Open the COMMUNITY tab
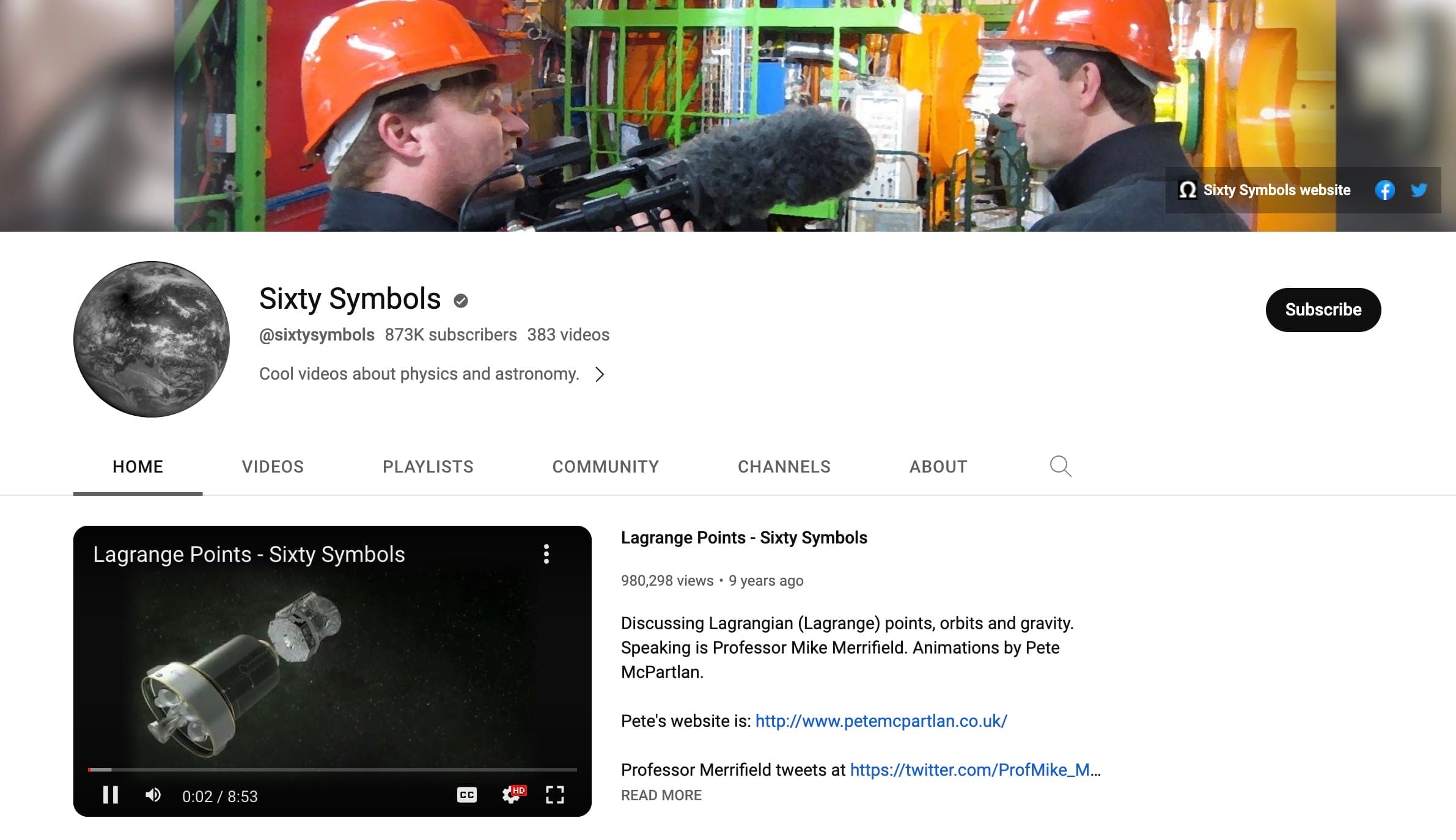The image size is (1456, 840). (606, 466)
